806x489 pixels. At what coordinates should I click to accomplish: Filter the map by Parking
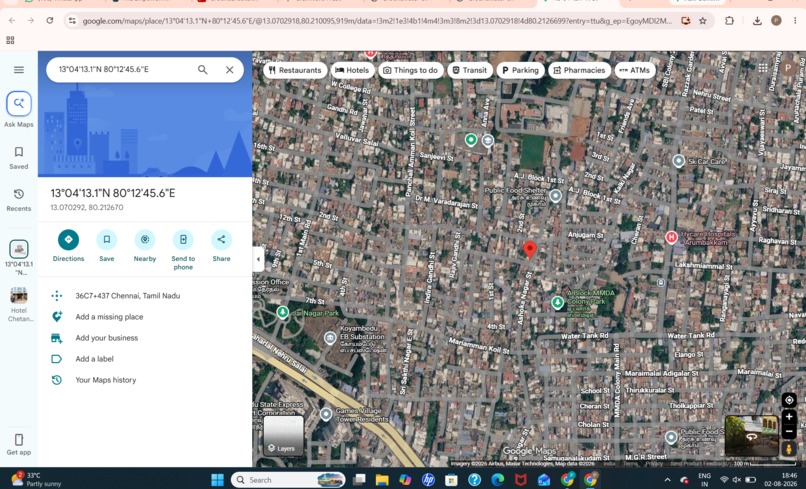[520, 70]
